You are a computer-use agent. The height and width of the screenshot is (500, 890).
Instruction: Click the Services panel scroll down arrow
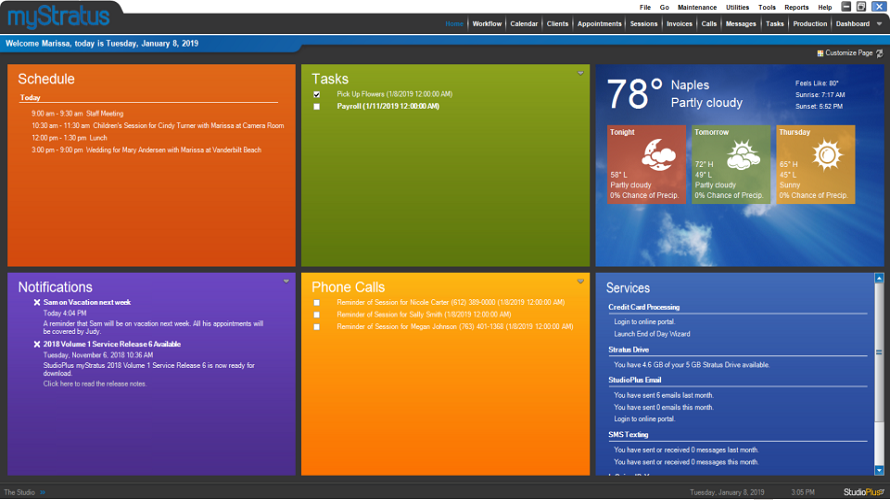tap(879, 470)
